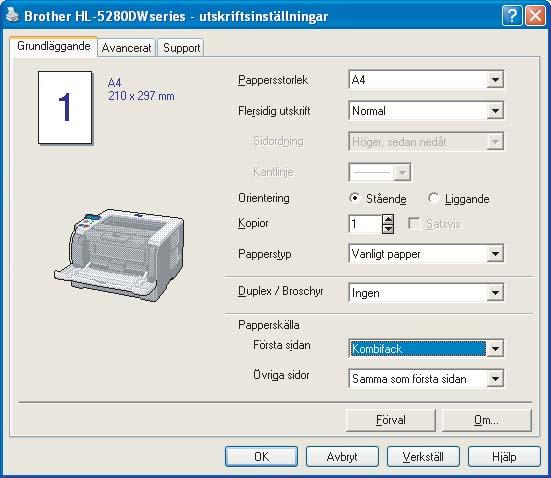Click the 'A4' paper size label in the preview

[115, 83]
